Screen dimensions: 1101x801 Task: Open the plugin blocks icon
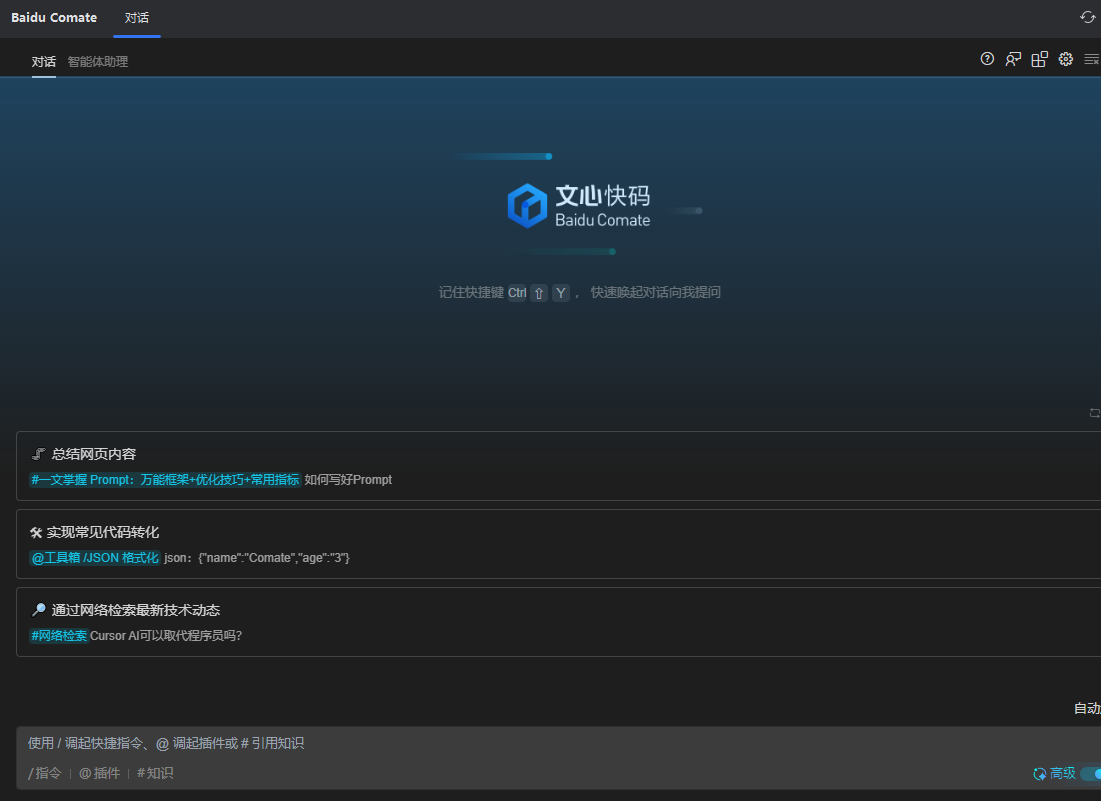(1039, 59)
